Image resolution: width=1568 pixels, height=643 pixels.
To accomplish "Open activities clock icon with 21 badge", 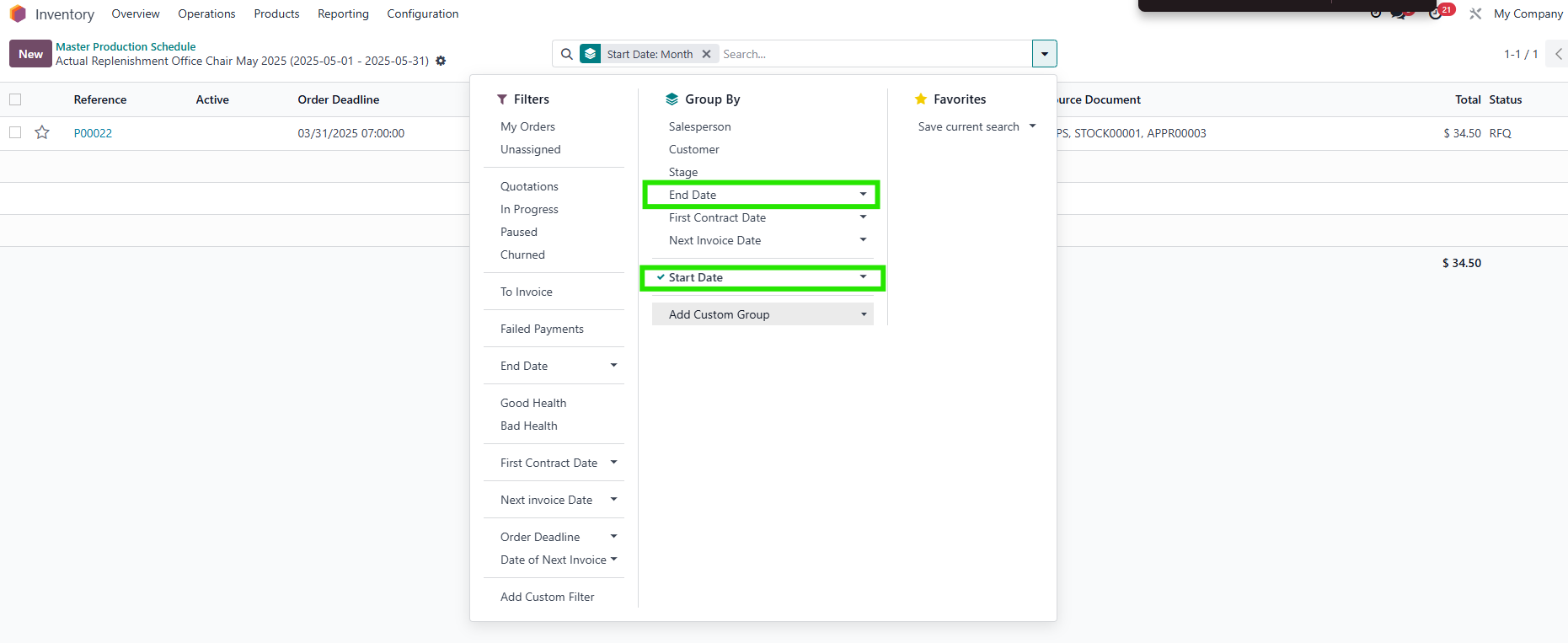I will [1437, 13].
